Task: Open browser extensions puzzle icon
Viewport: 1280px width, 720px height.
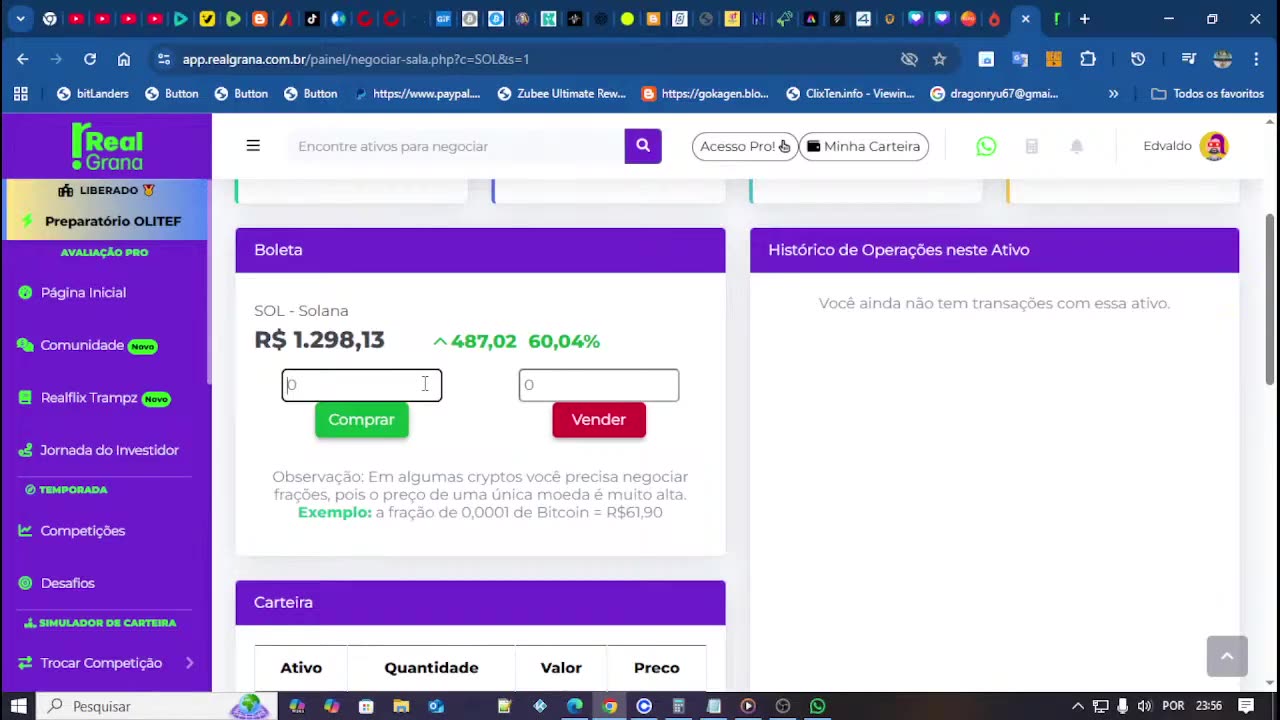Action: point(1088,59)
